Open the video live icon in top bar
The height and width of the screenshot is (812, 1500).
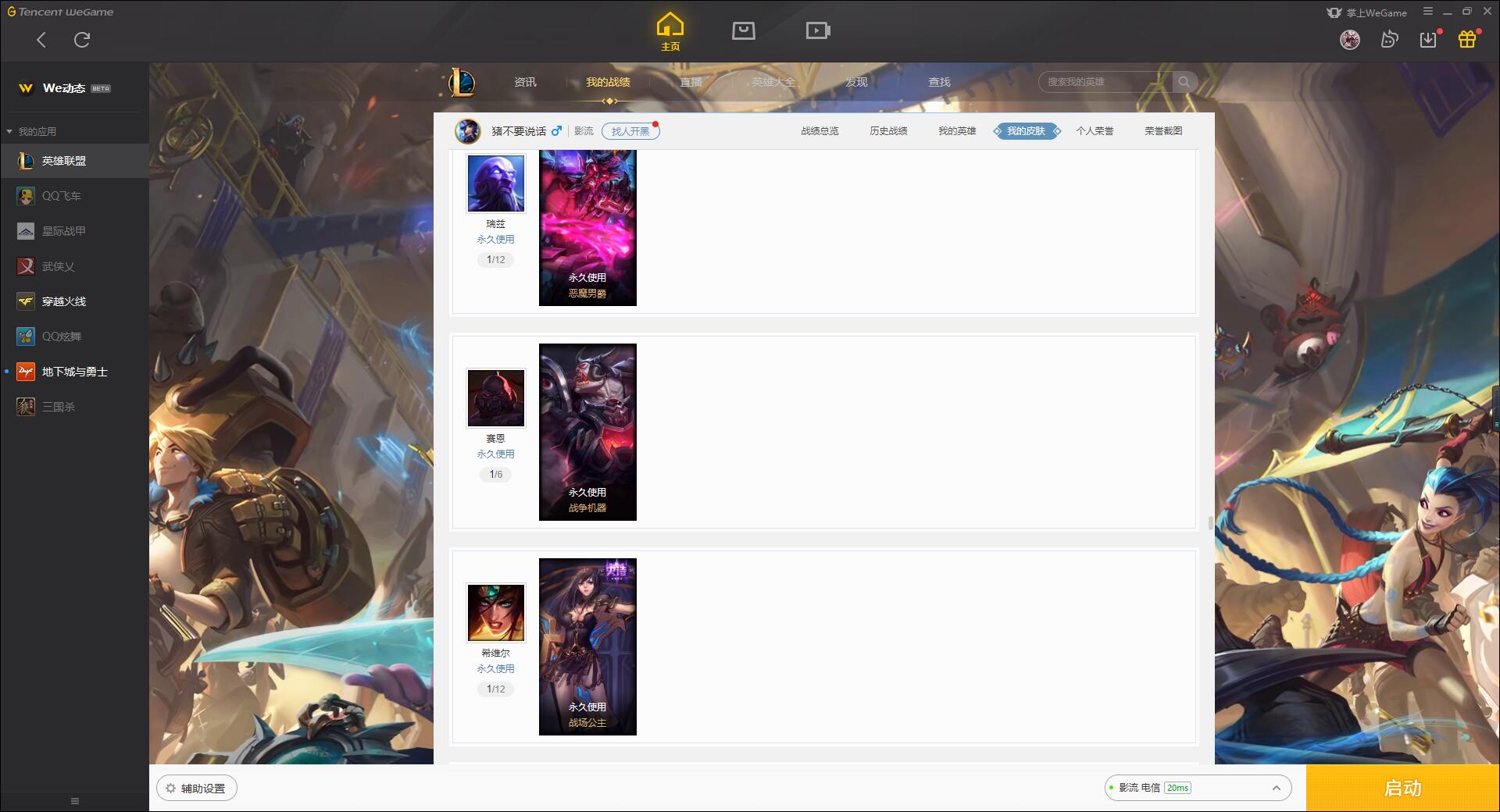point(818,30)
